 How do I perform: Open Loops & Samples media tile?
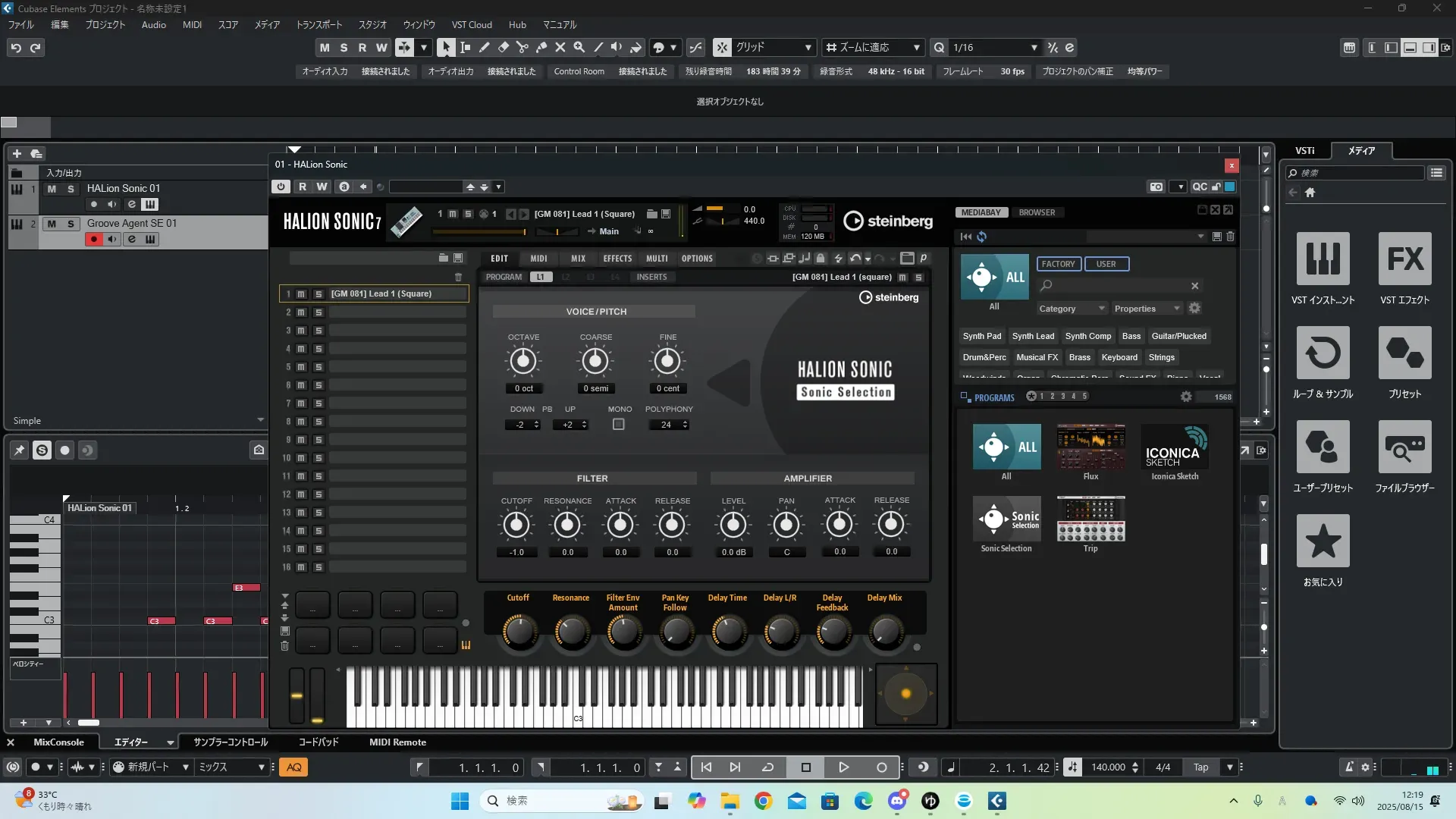tap(1323, 353)
